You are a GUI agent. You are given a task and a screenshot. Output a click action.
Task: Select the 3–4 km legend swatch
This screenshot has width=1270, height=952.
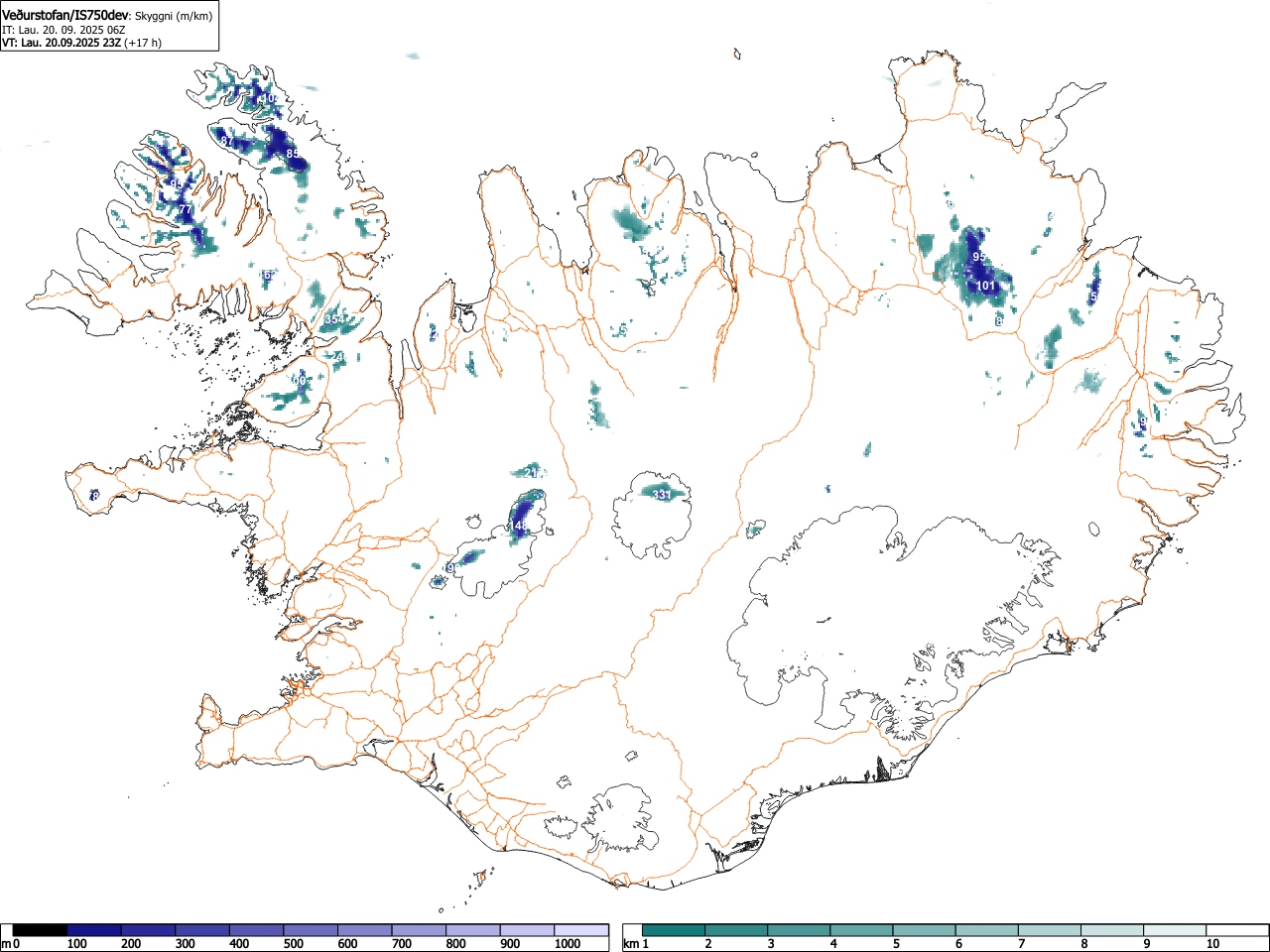pyautogui.click(x=799, y=930)
